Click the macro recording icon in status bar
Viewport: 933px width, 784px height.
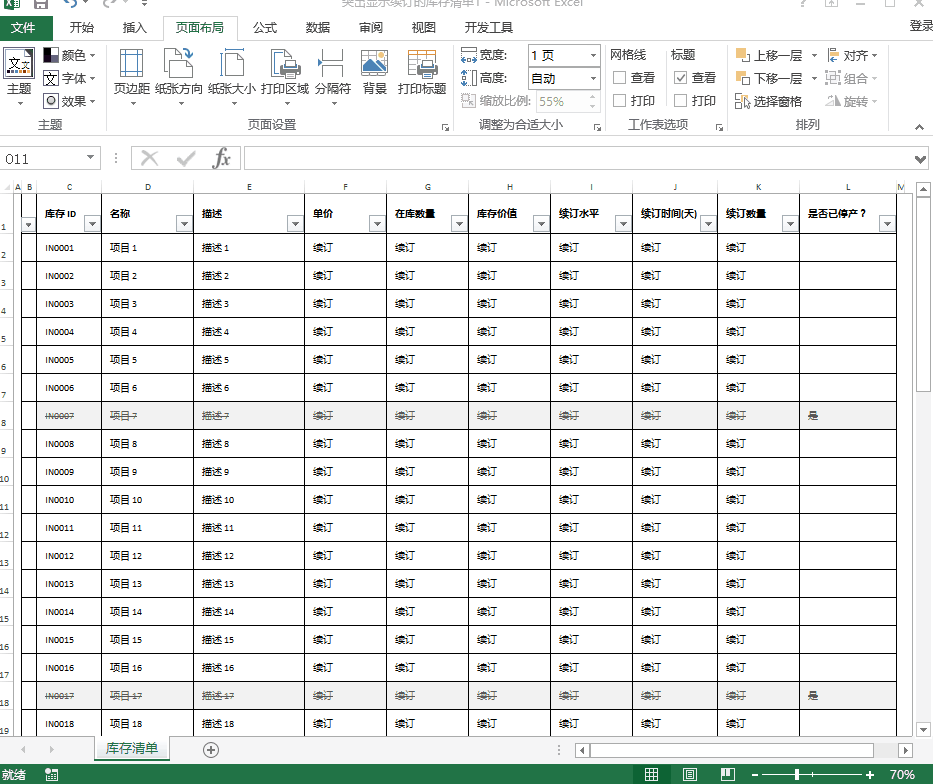pos(52,774)
